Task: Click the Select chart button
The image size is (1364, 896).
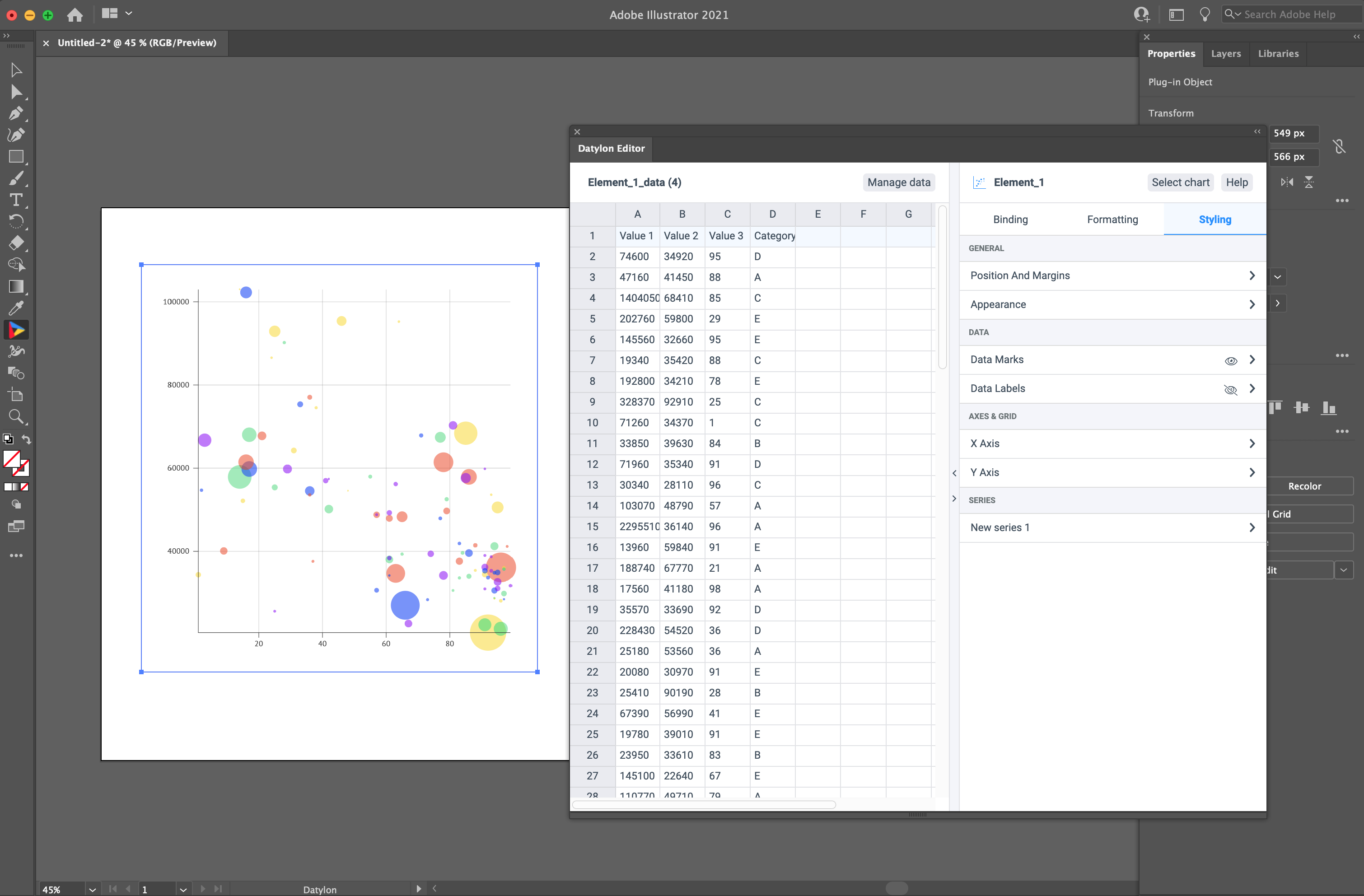Action: [x=1180, y=182]
